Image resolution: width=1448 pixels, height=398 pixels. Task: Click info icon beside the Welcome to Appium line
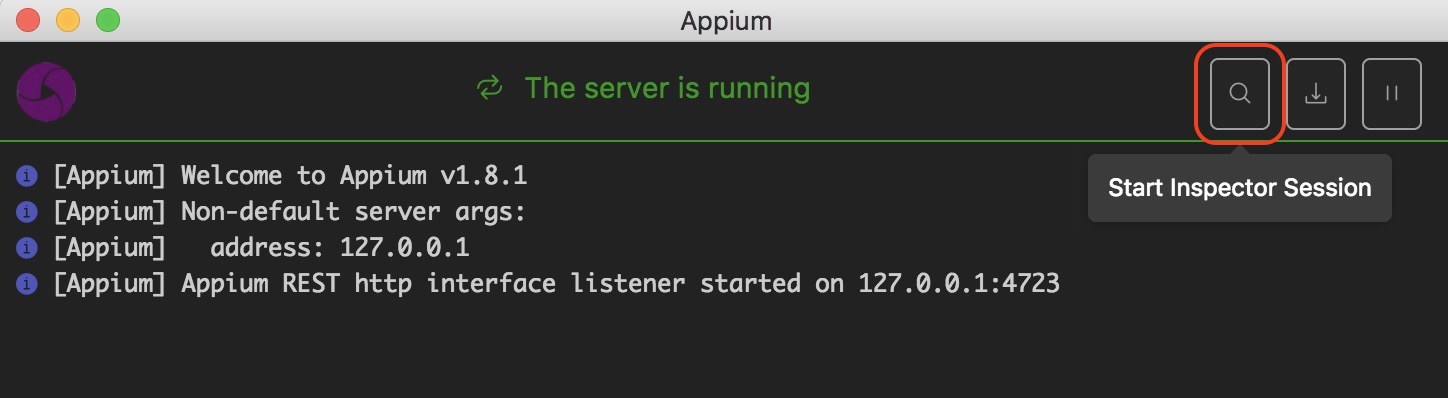pyautogui.click(x=27, y=177)
